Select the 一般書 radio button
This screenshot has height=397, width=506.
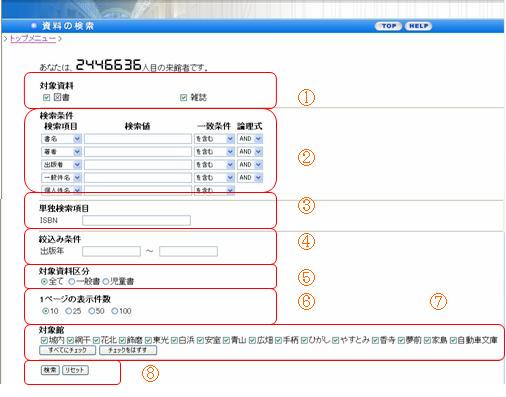(x=72, y=282)
